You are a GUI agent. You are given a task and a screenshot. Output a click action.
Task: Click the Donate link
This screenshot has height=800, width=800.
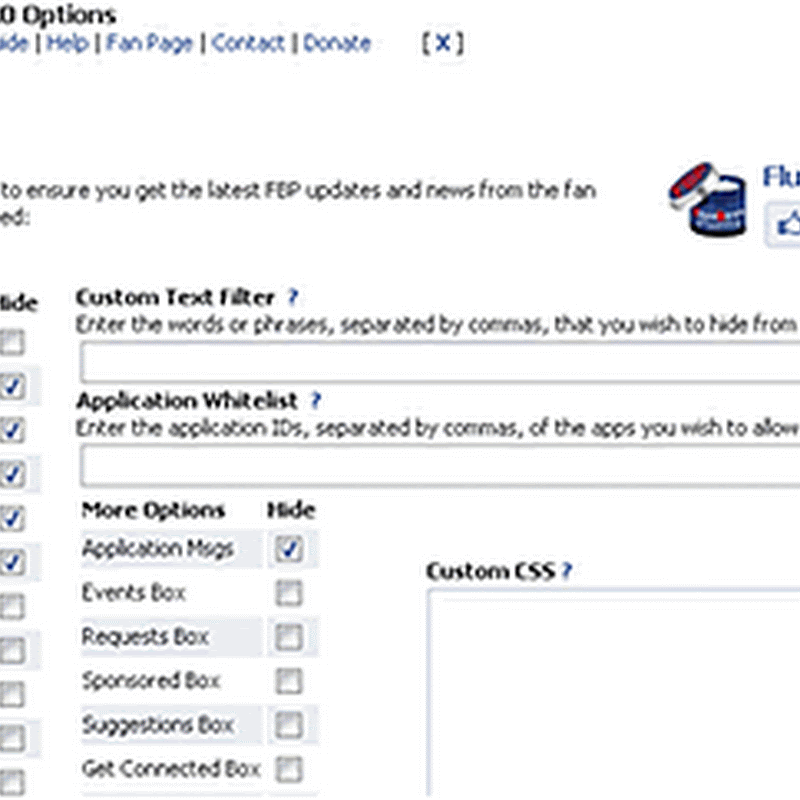337,43
